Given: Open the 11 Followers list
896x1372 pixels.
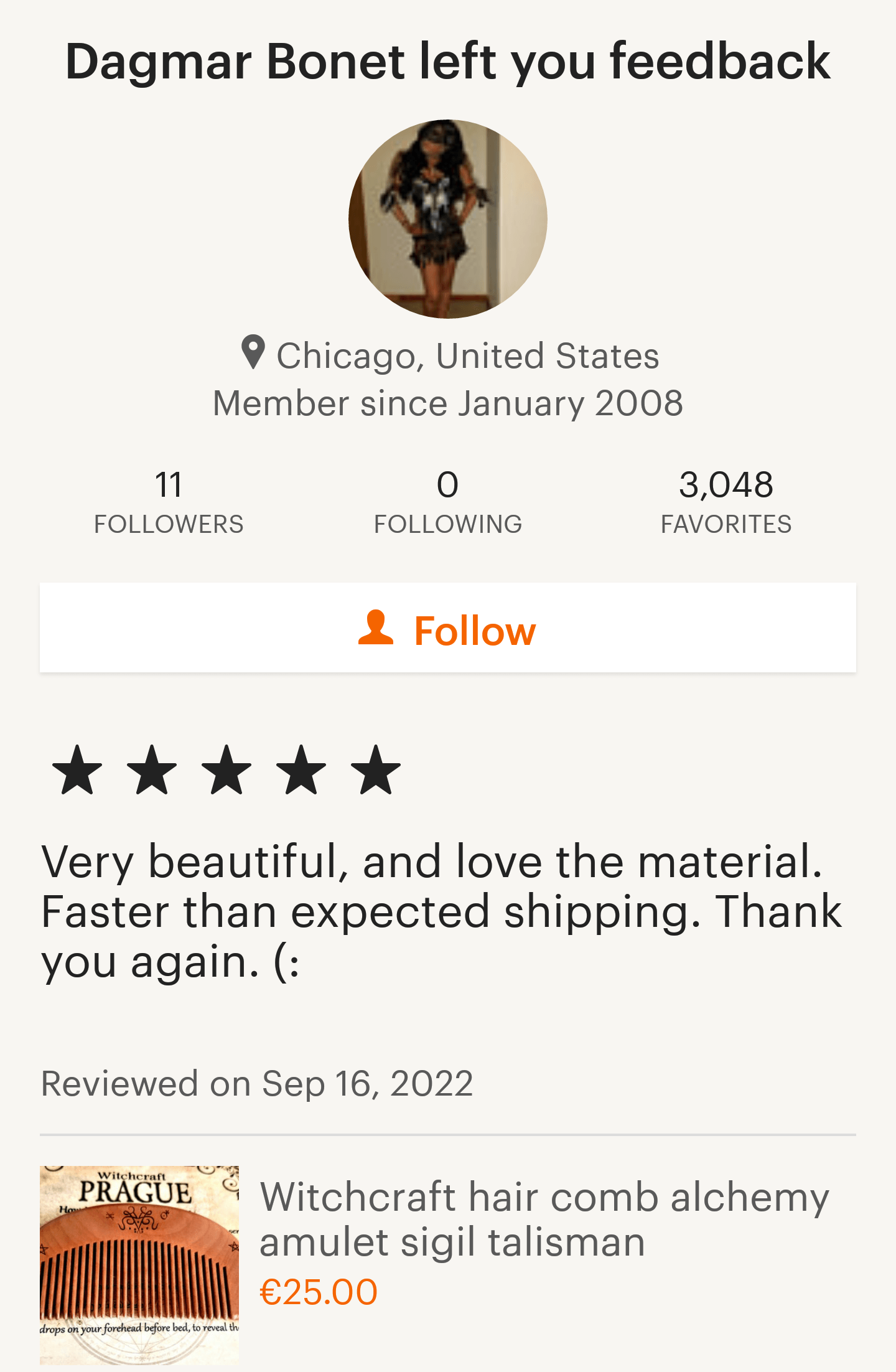Looking at the screenshot, I should pyautogui.click(x=169, y=502).
